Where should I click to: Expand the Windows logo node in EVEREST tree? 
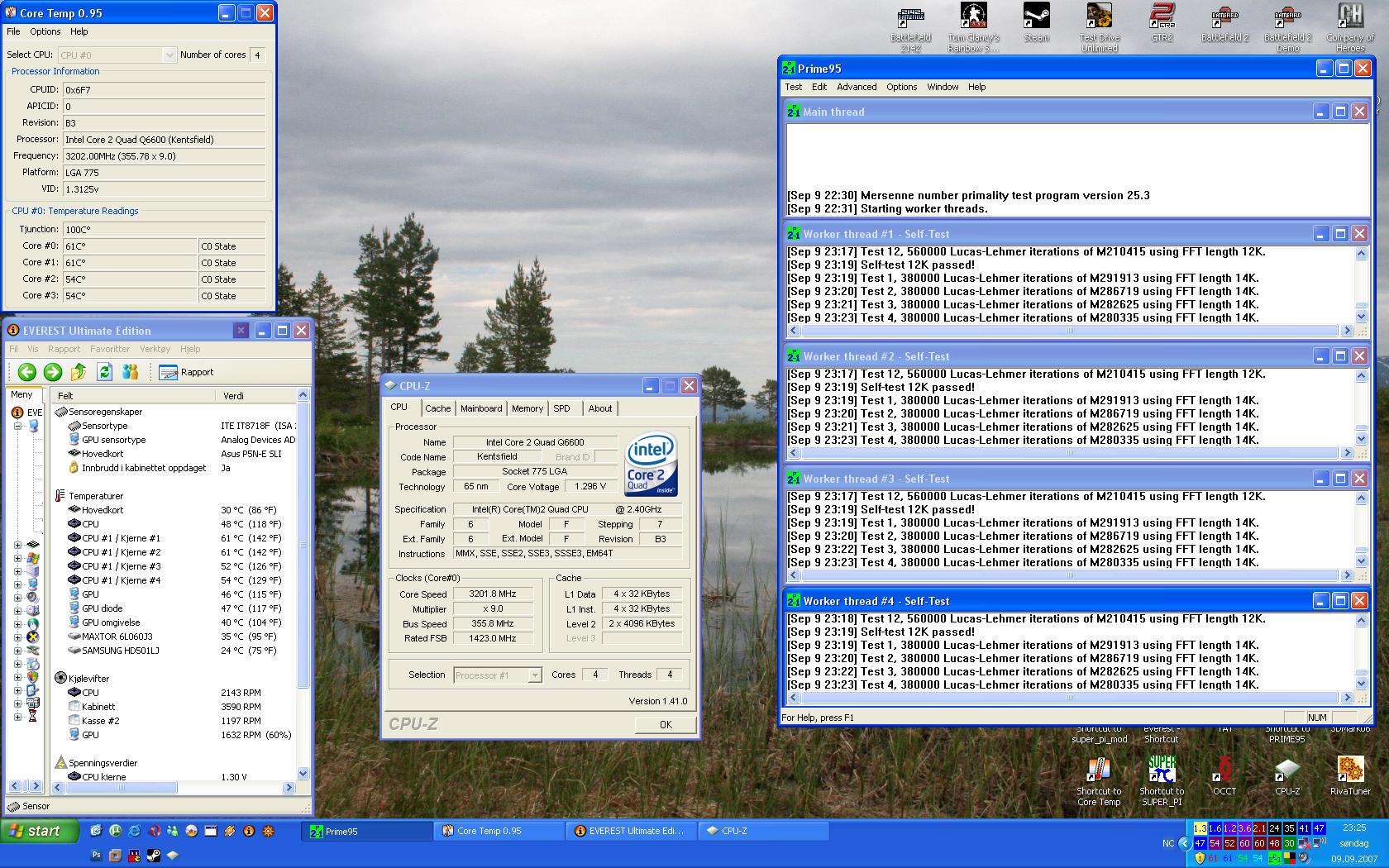(x=17, y=558)
